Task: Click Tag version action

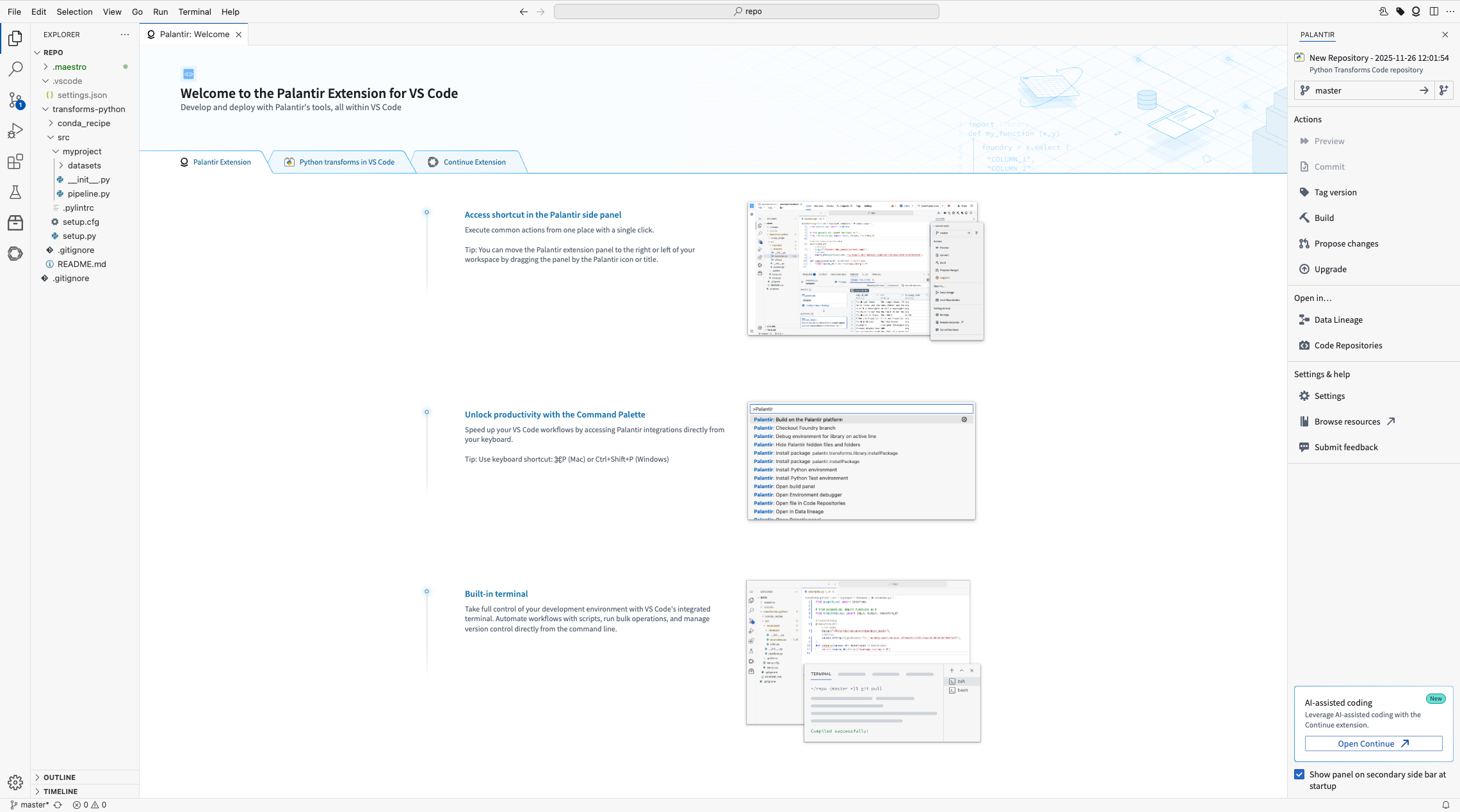Action: [1335, 192]
